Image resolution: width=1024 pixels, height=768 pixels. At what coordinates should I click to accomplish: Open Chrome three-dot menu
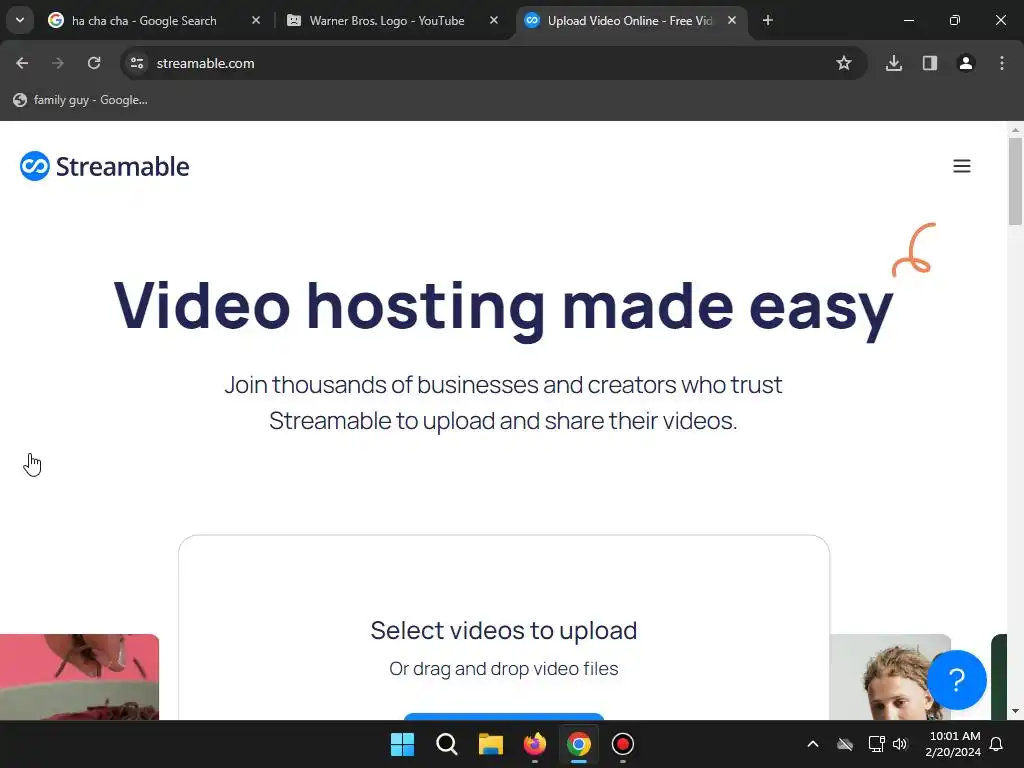(x=1002, y=63)
